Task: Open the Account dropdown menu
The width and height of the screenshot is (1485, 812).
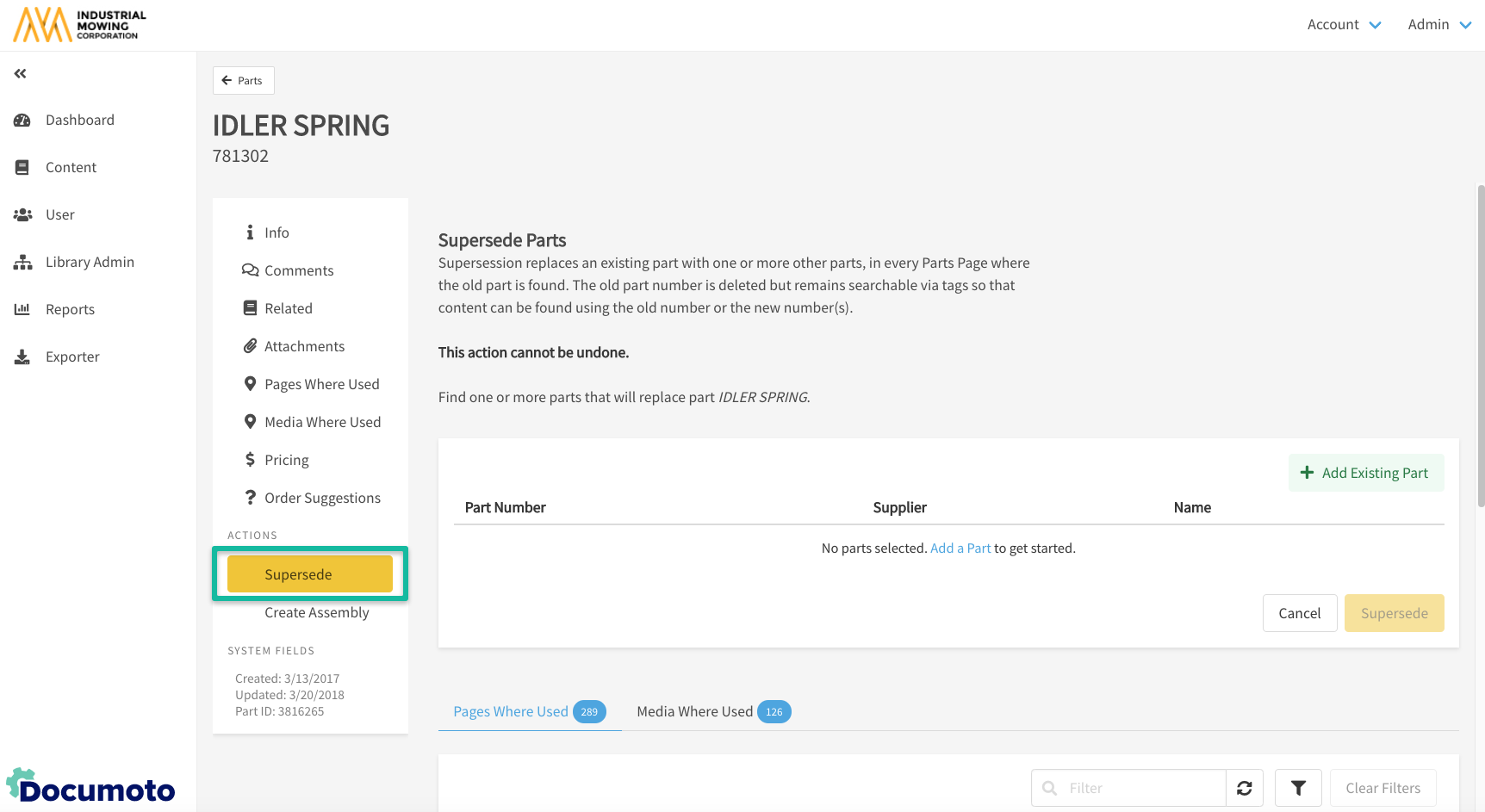Action: (x=1343, y=25)
